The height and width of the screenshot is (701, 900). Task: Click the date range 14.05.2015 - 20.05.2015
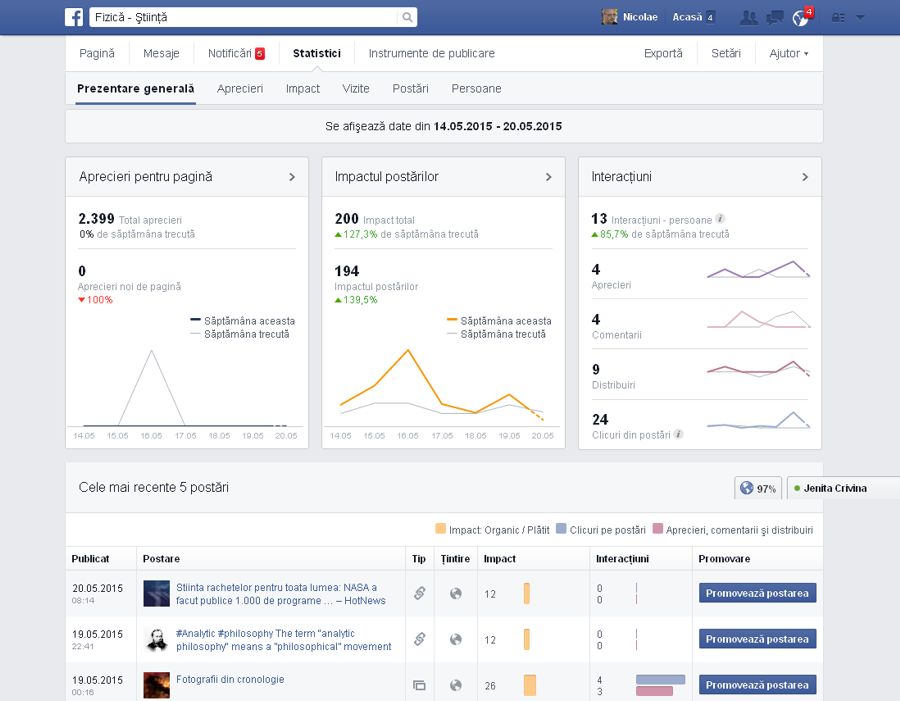click(498, 126)
